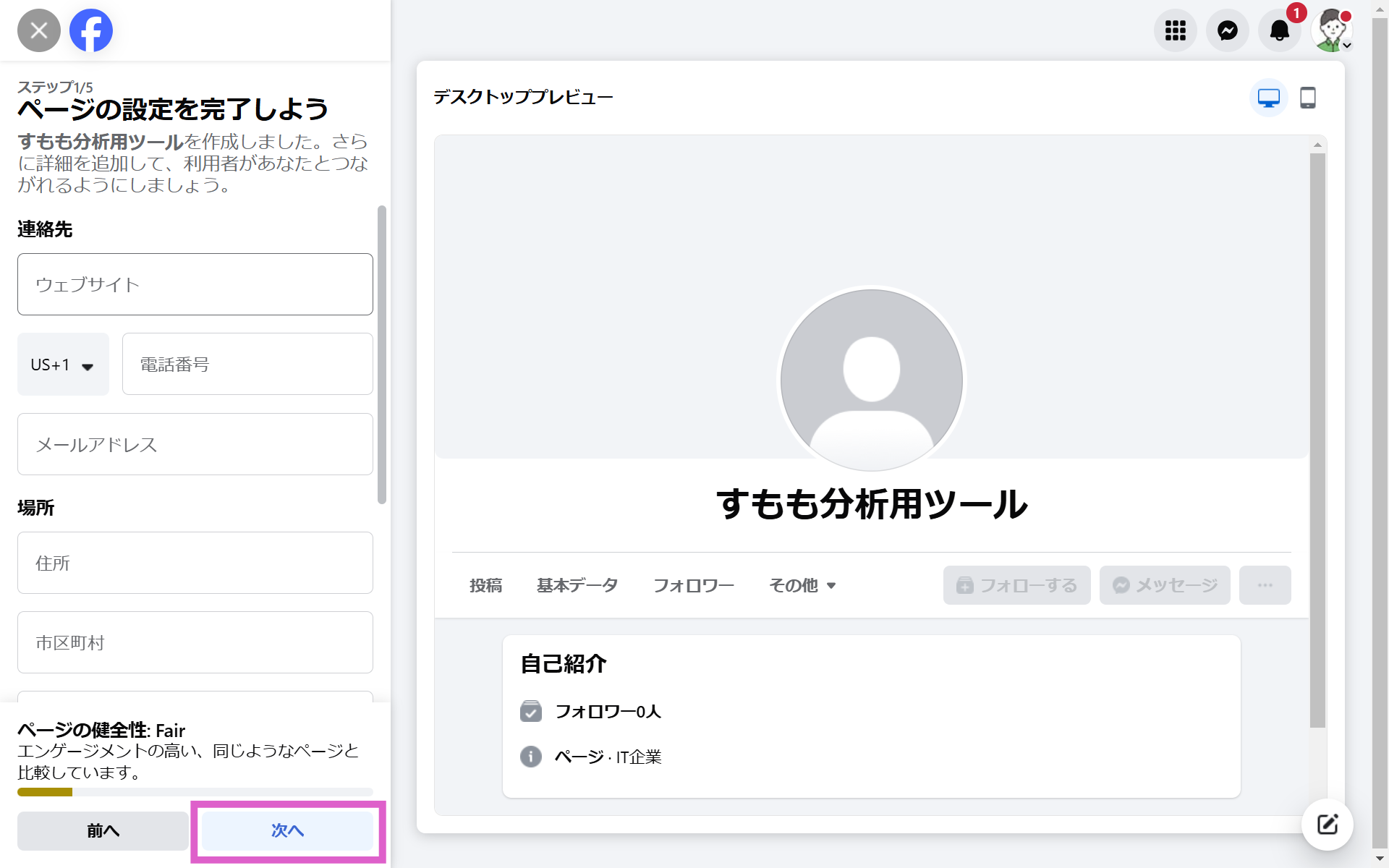Select the 投稿 tab
The width and height of the screenshot is (1389, 868).
pos(485,585)
